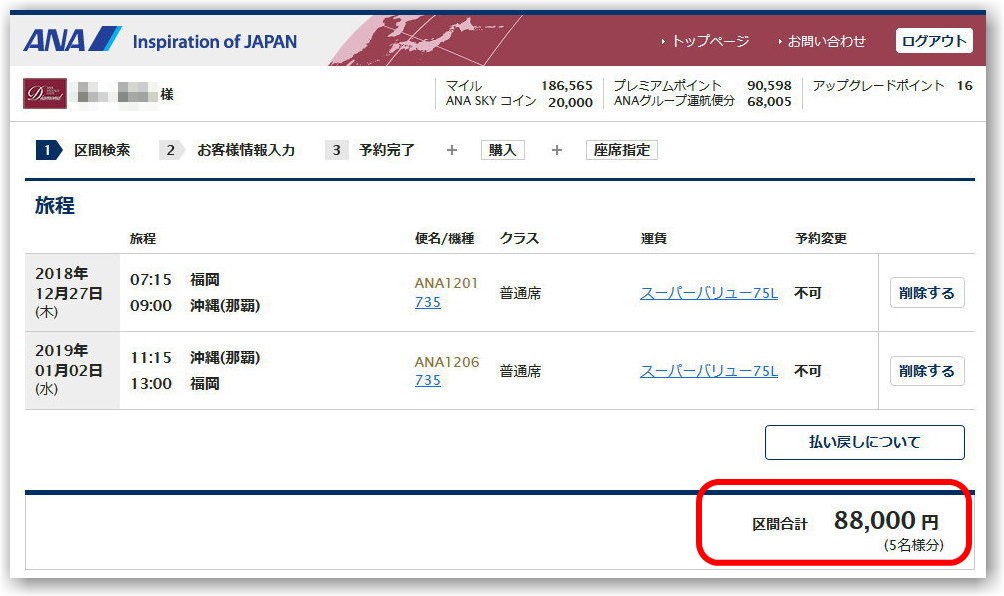Screen dimensions: 1004x596
Task: Click the ANA logo
Action: tap(72, 40)
